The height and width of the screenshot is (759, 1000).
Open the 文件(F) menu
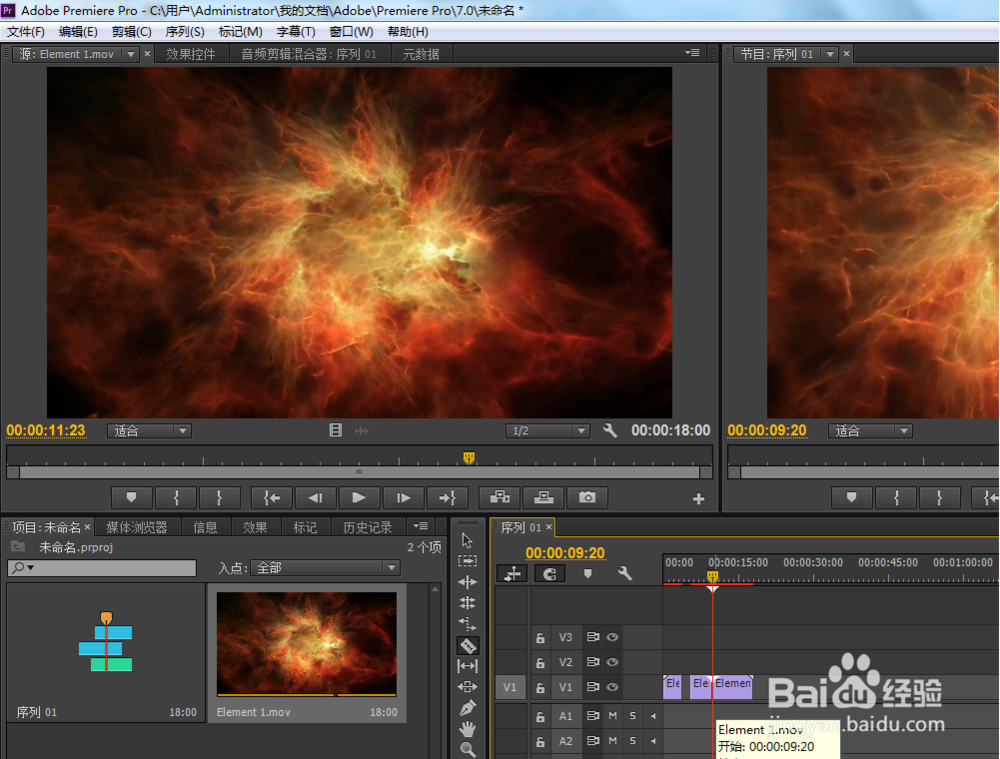coord(26,32)
